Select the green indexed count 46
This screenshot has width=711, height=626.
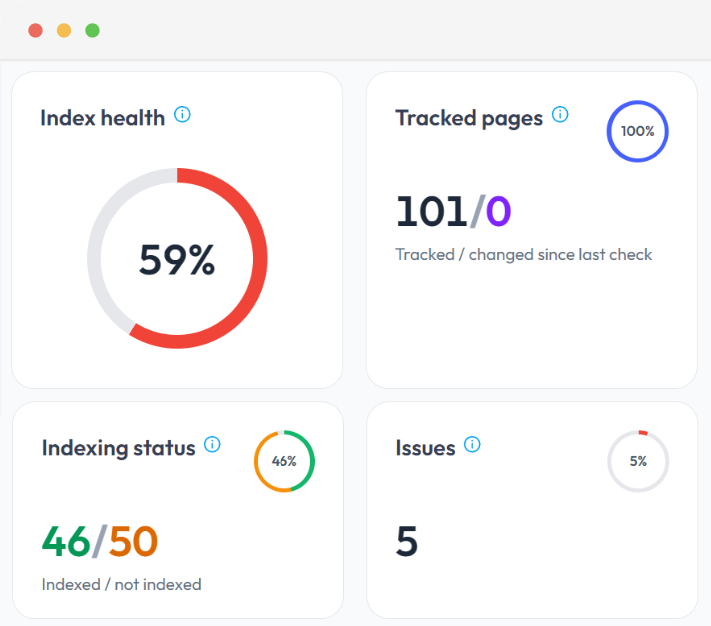[x=66, y=541]
